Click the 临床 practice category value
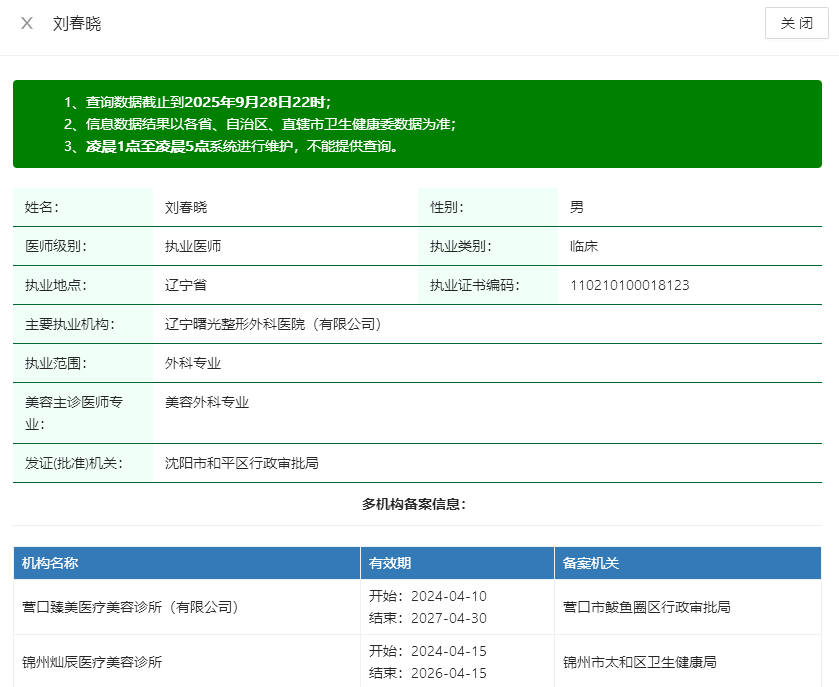This screenshot has height=687, width=839. (x=583, y=246)
